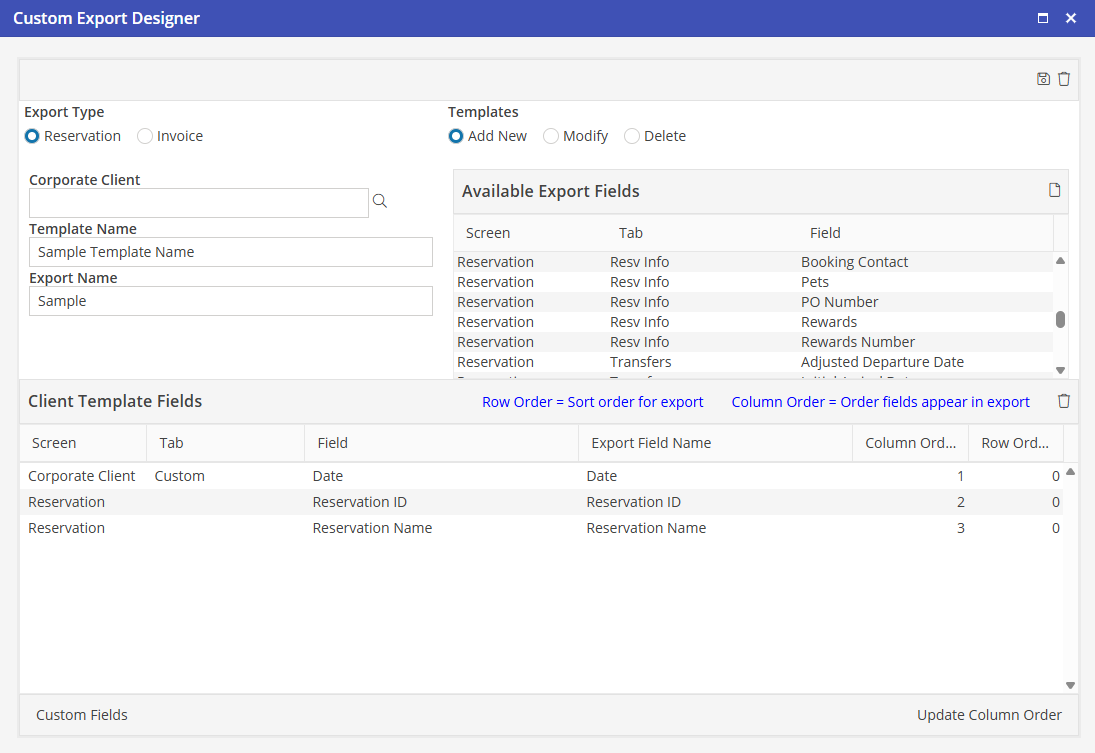Click the Custom Fields button
1095x753 pixels.
tap(82, 715)
